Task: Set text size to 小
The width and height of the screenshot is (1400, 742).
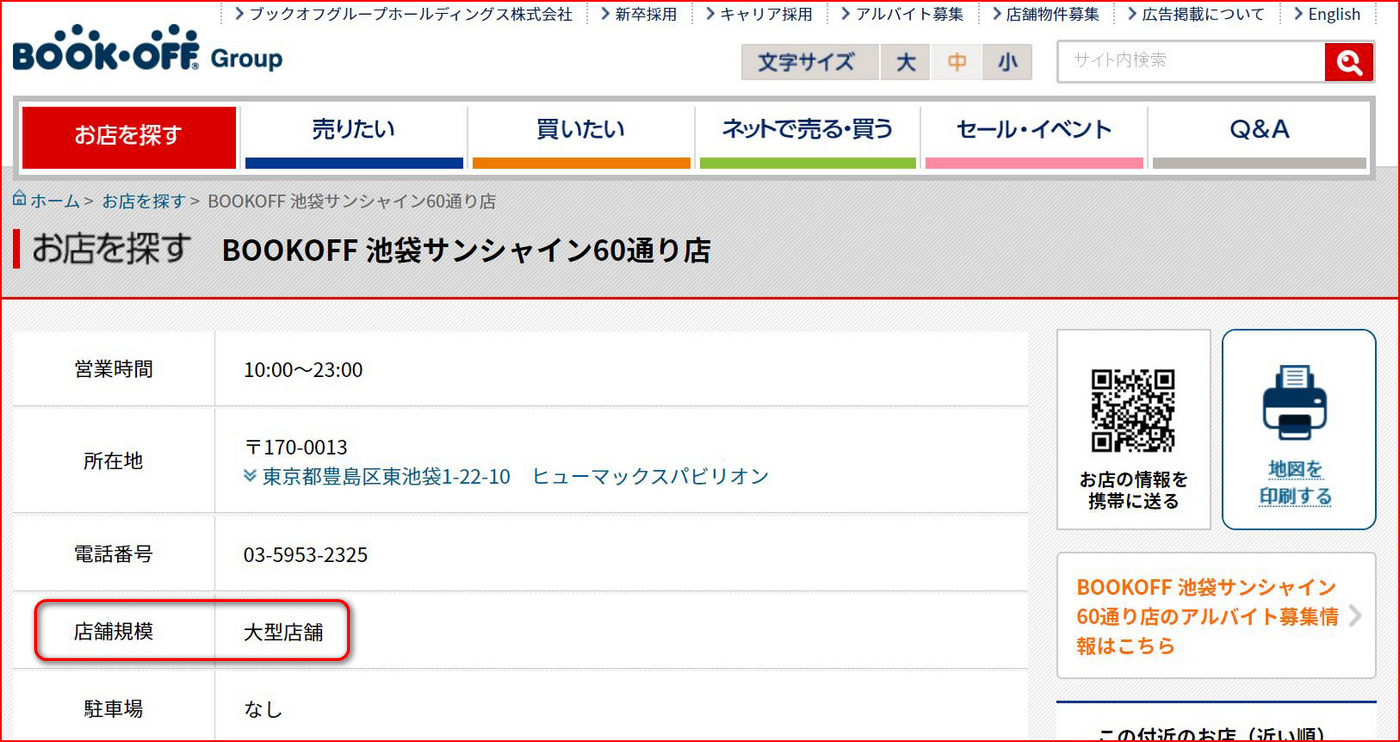Action: [x=1007, y=62]
